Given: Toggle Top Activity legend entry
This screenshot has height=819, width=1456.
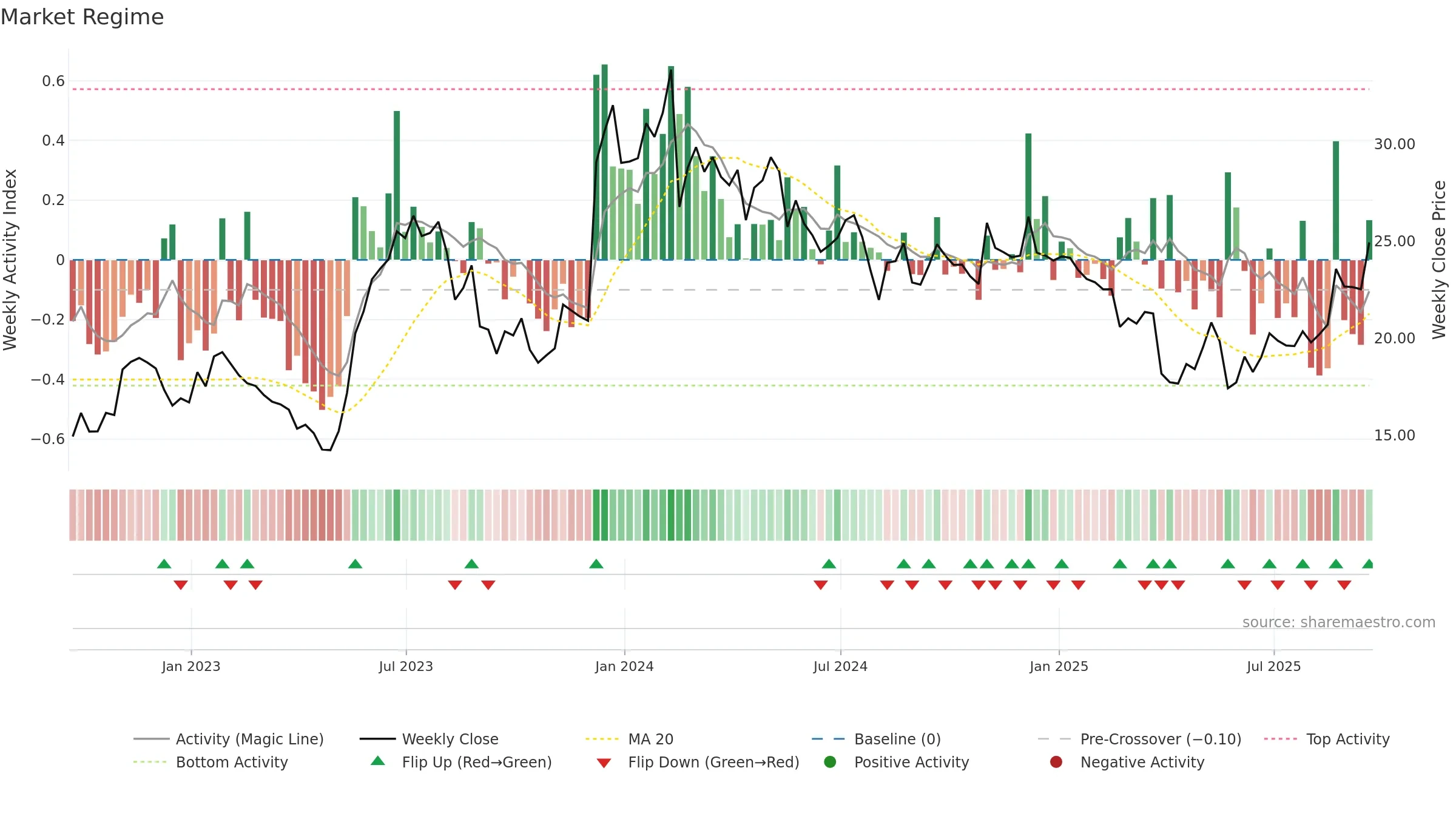Looking at the screenshot, I should (1326, 739).
